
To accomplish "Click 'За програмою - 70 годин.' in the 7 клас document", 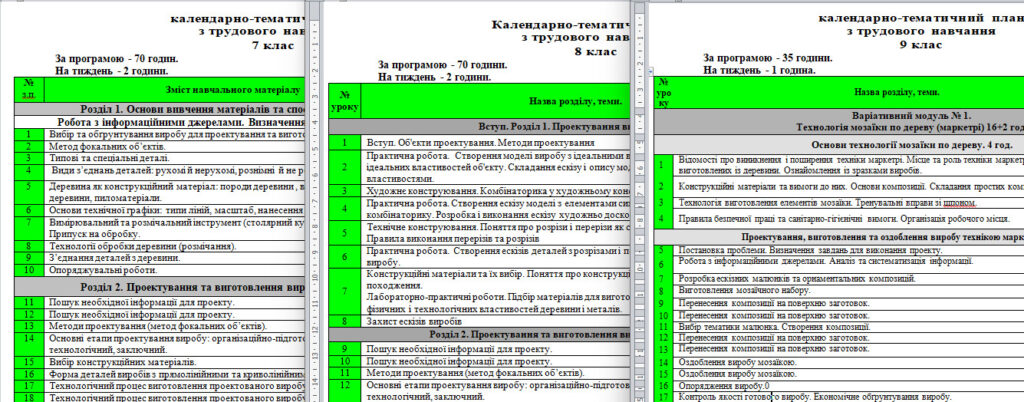I will [117, 59].
